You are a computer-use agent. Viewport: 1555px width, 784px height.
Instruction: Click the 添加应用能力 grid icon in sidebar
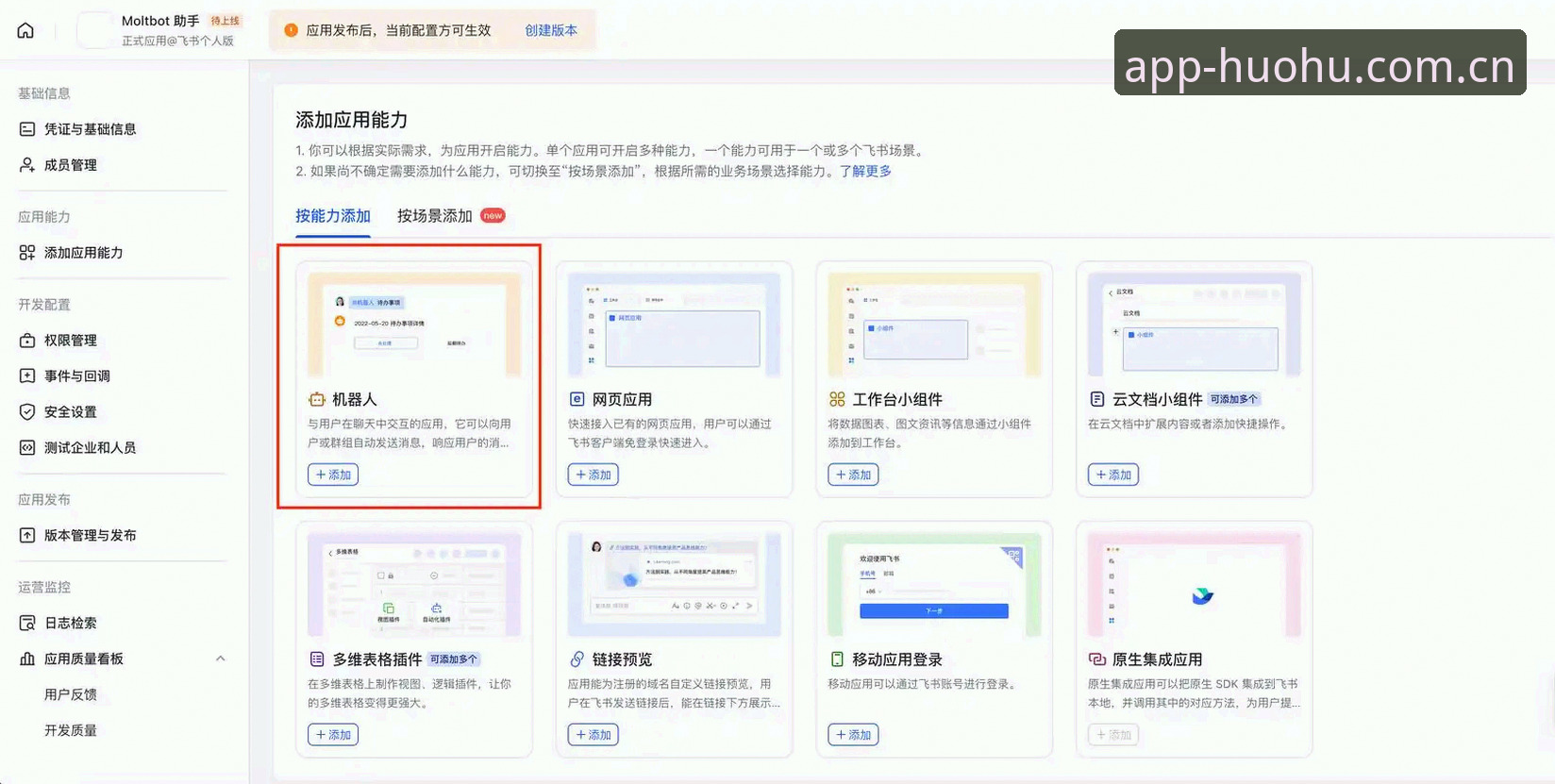[27, 253]
